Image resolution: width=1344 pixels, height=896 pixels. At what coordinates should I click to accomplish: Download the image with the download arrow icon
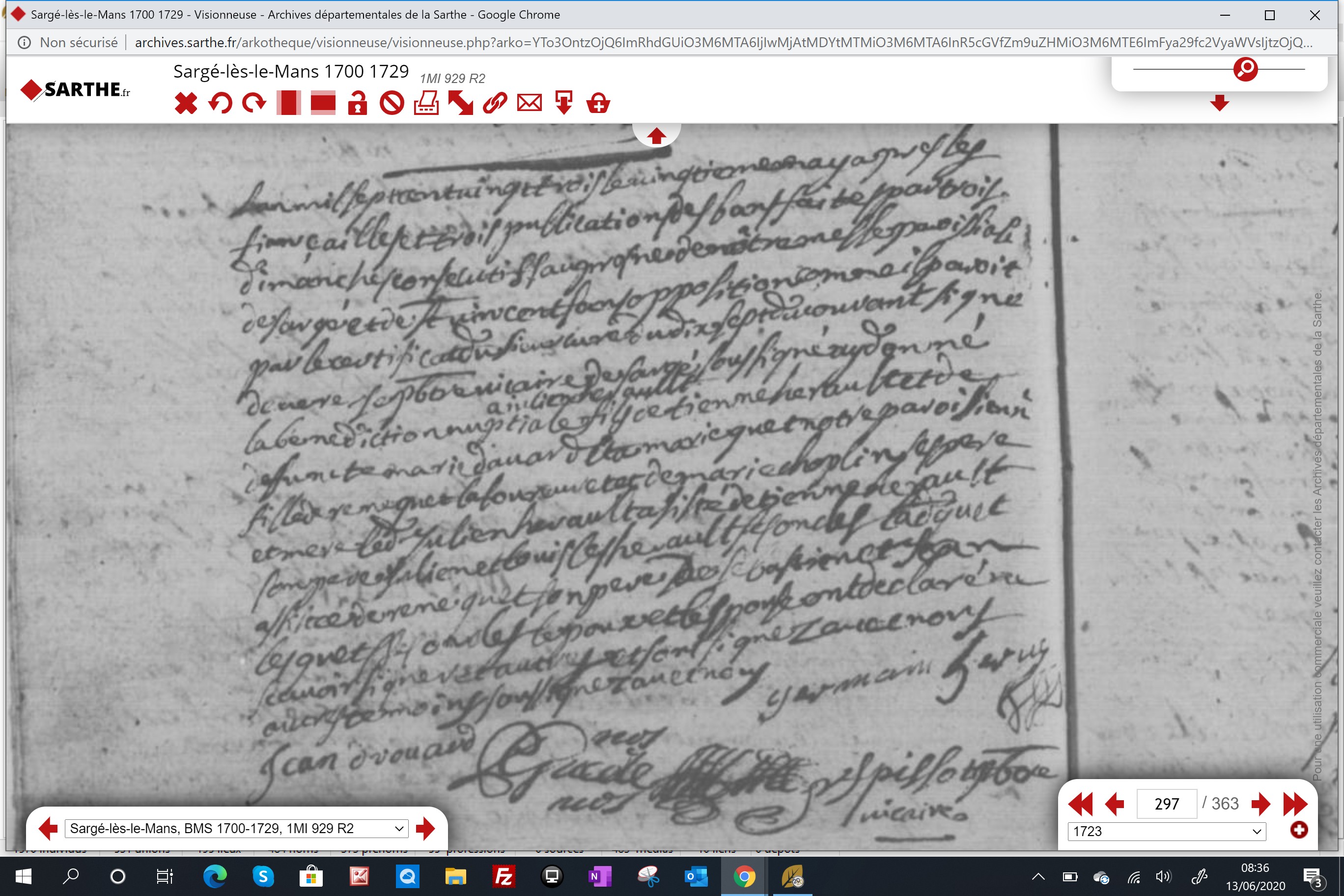click(563, 104)
